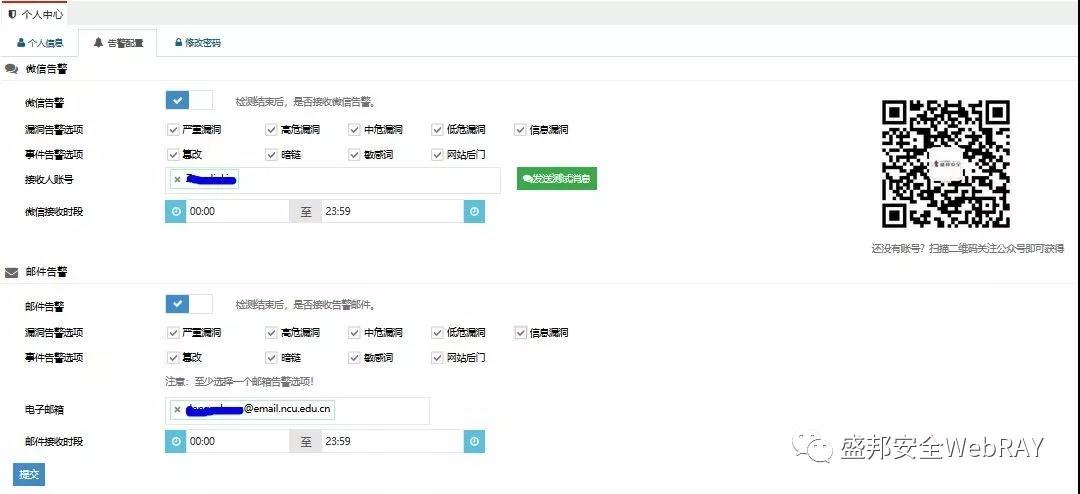
Task: Click the shield icon on 个人中心 tab
Action: pos(12,14)
